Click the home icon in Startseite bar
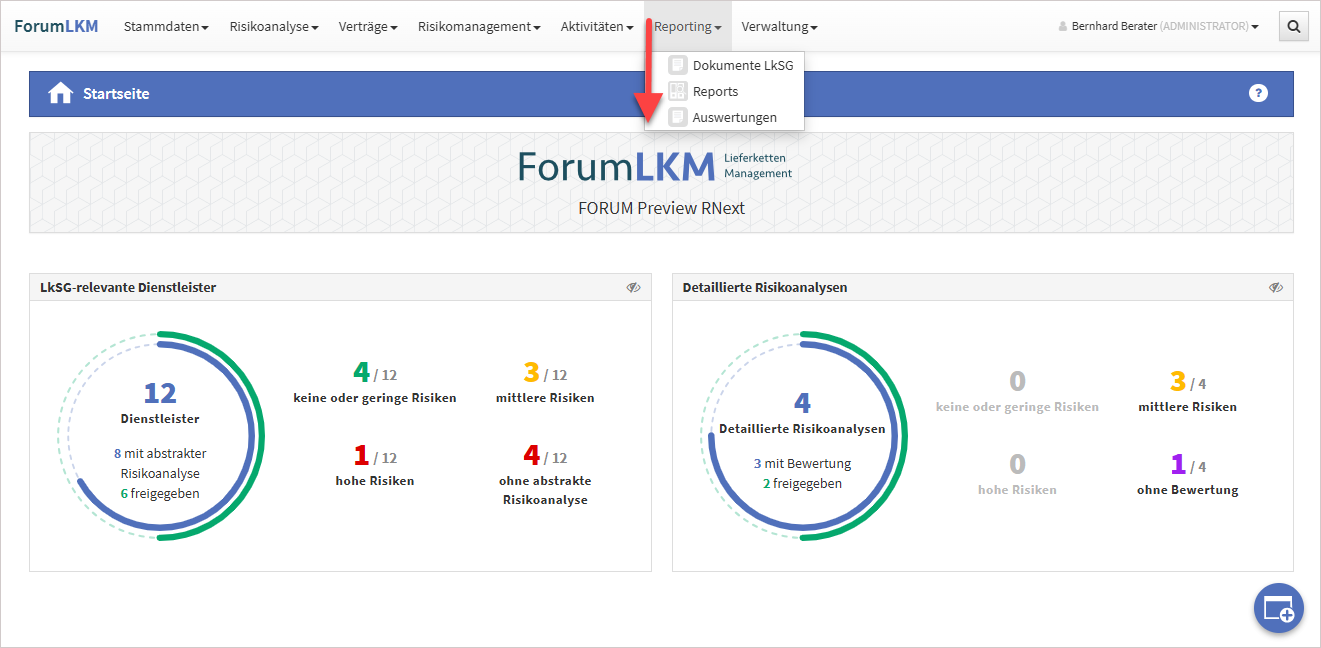This screenshot has height=648, width=1321. (x=60, y=93)
